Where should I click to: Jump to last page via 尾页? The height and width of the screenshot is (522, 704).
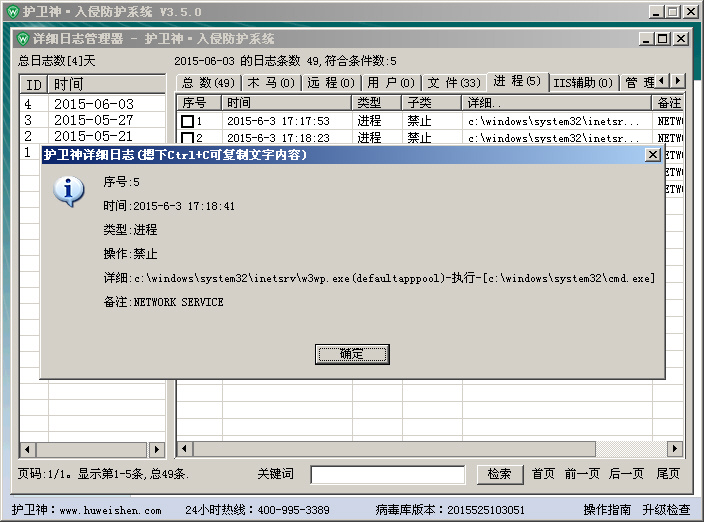pos(668,474)
